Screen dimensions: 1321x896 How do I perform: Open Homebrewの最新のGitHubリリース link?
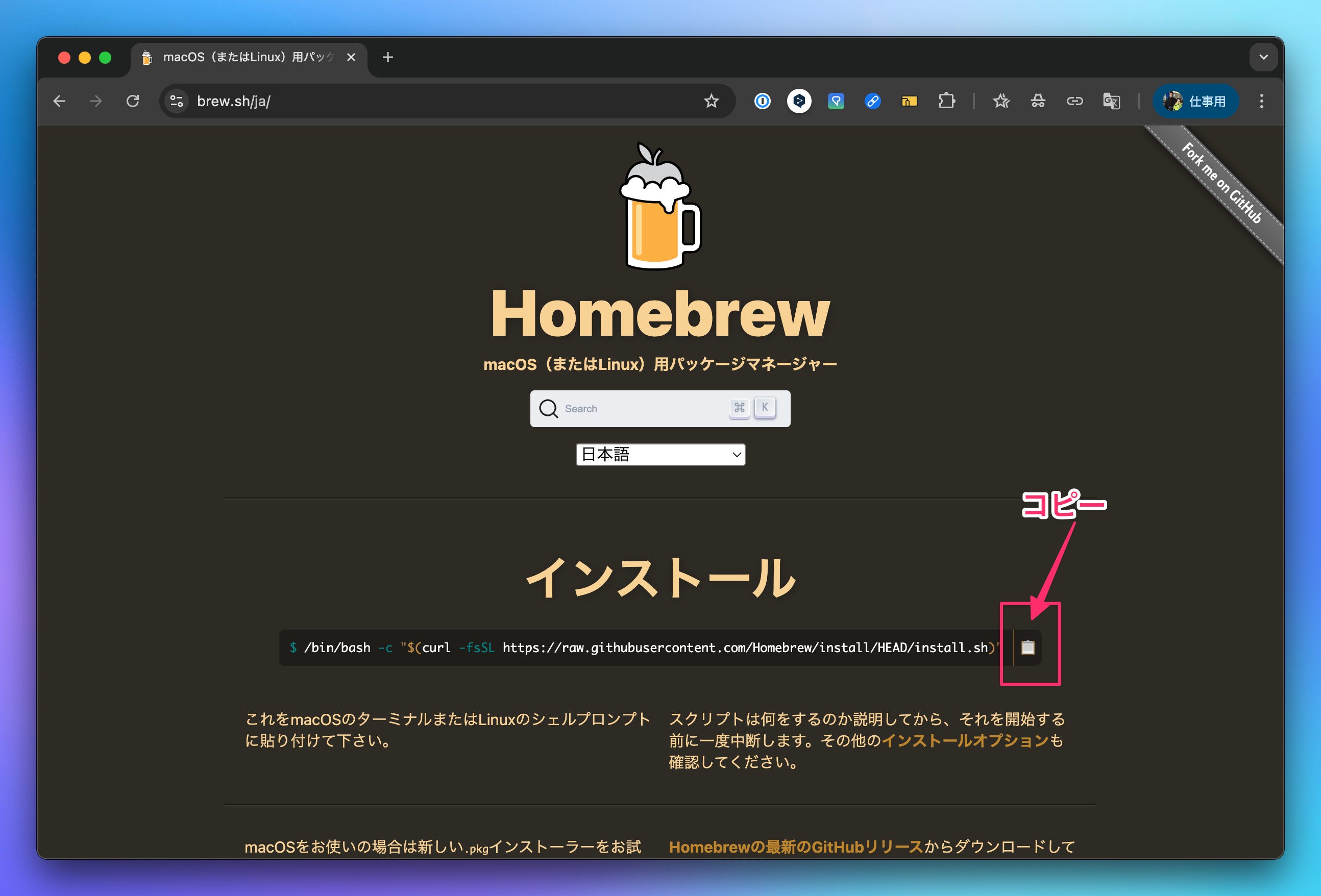(x=795, y=847)
